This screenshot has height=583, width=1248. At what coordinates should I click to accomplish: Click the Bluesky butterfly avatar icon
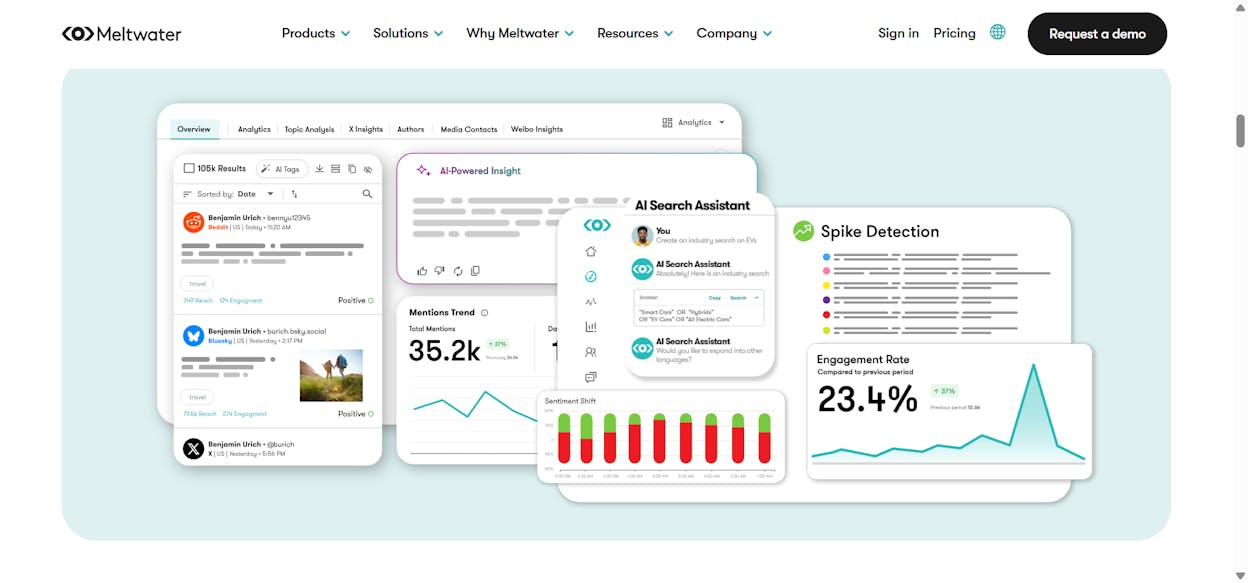193,335
